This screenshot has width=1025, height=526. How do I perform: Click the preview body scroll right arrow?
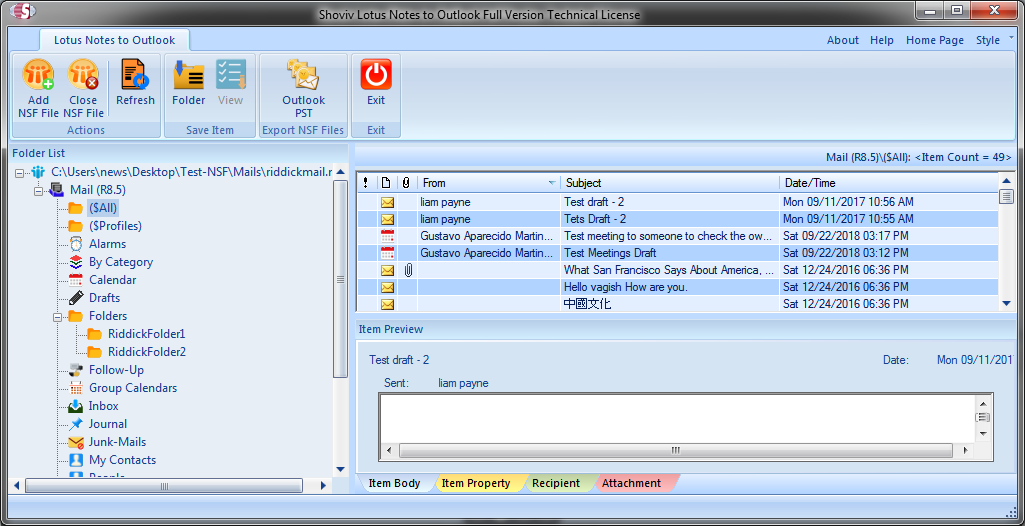966,451
